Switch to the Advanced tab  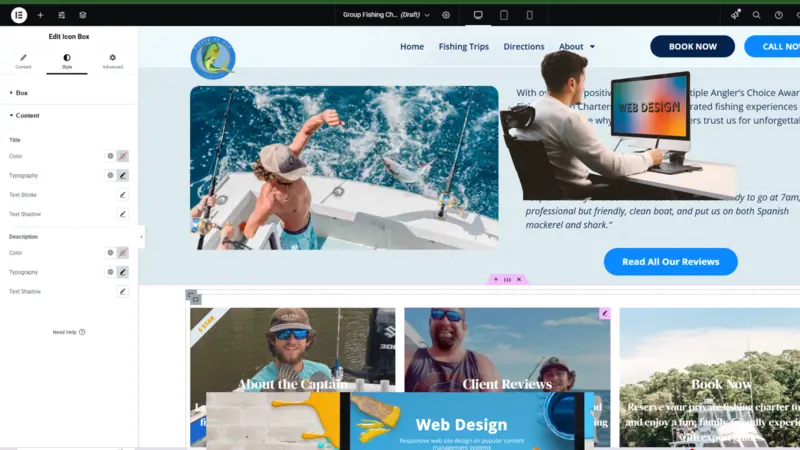112,61
